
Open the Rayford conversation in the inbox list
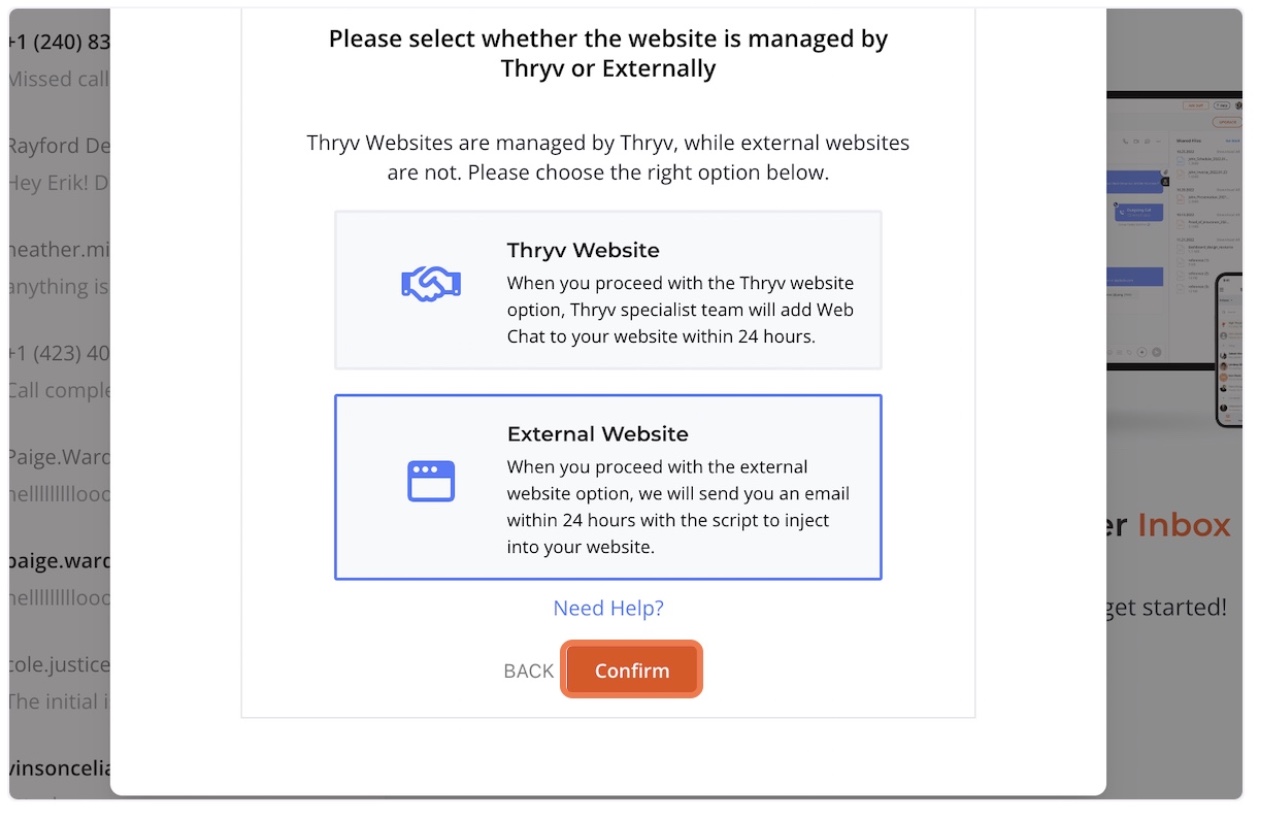point(60,164)
